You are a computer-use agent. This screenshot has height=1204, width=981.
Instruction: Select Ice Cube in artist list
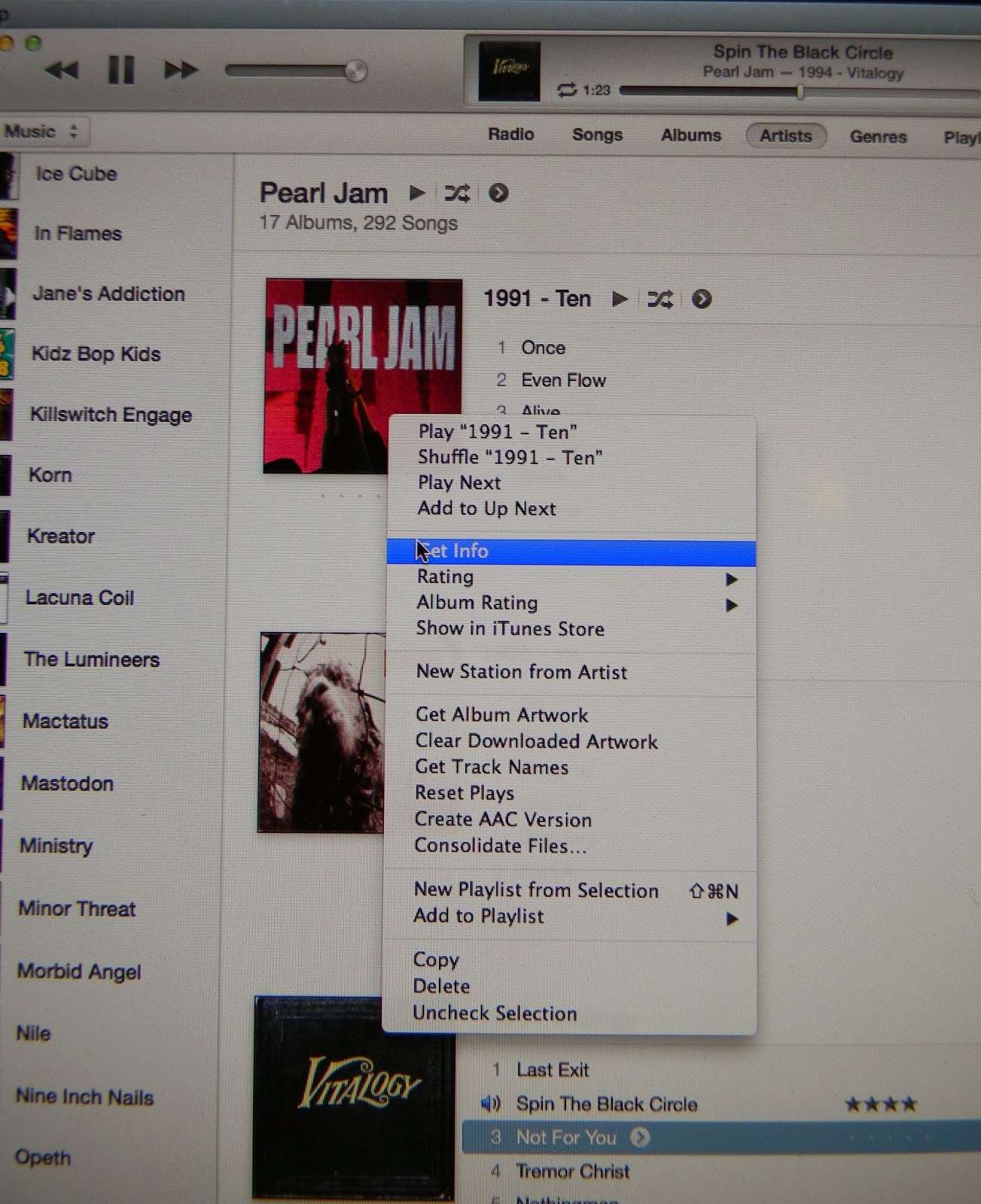tap(76, 174)
